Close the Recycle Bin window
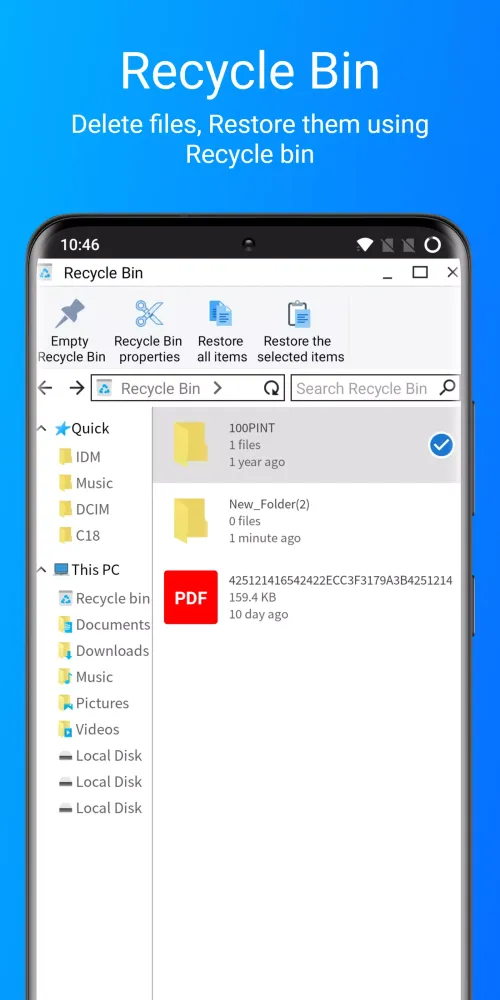The height and width of the screenshot is (1000, 500). [x=452, y=272]
